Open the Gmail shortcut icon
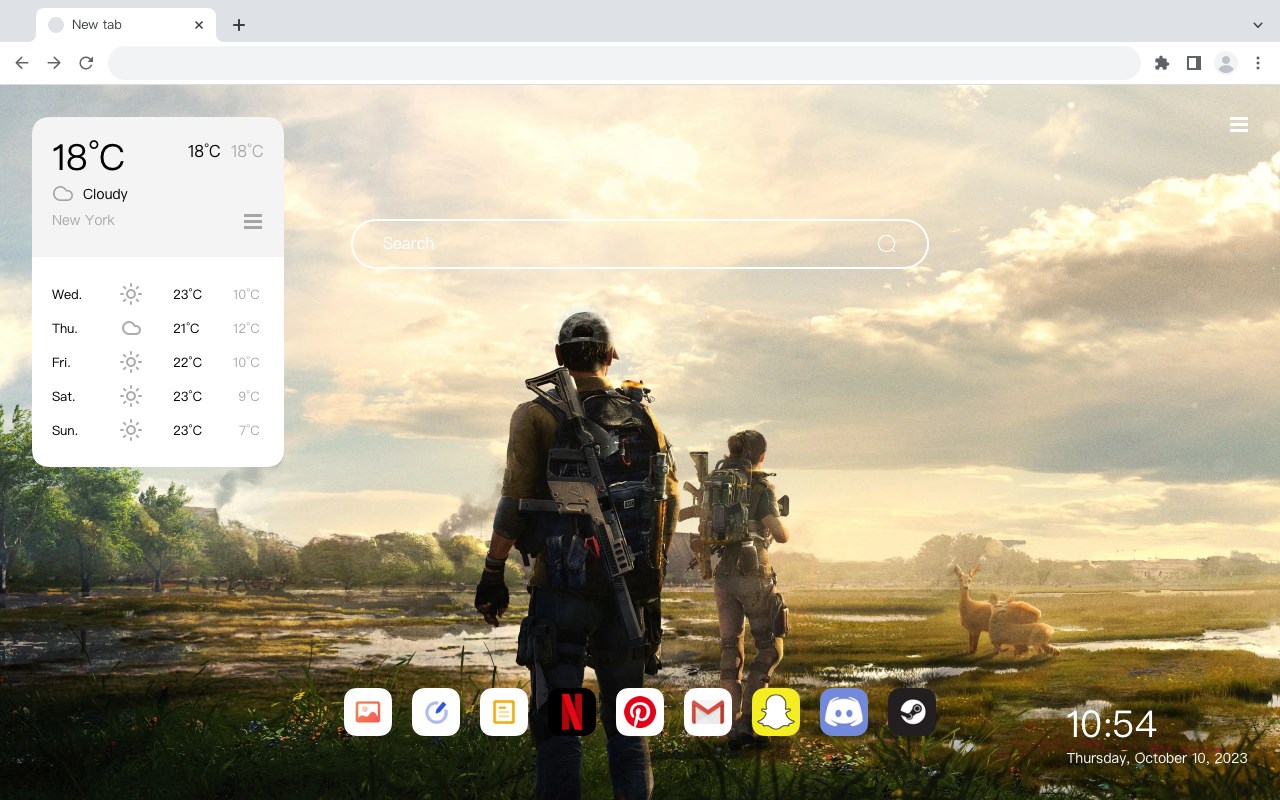The image size is (1280, 800). click(708, 712)
